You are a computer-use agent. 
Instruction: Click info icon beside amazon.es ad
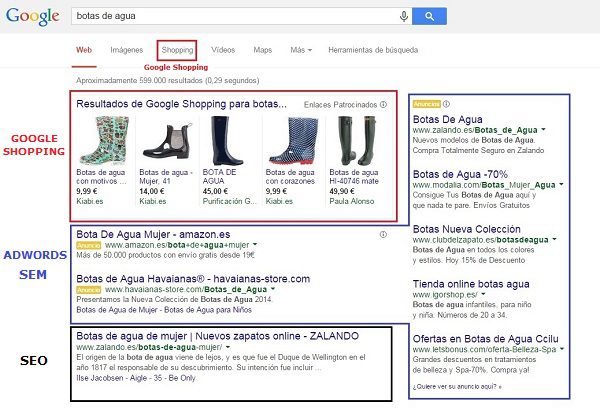(x=383, y=234)
